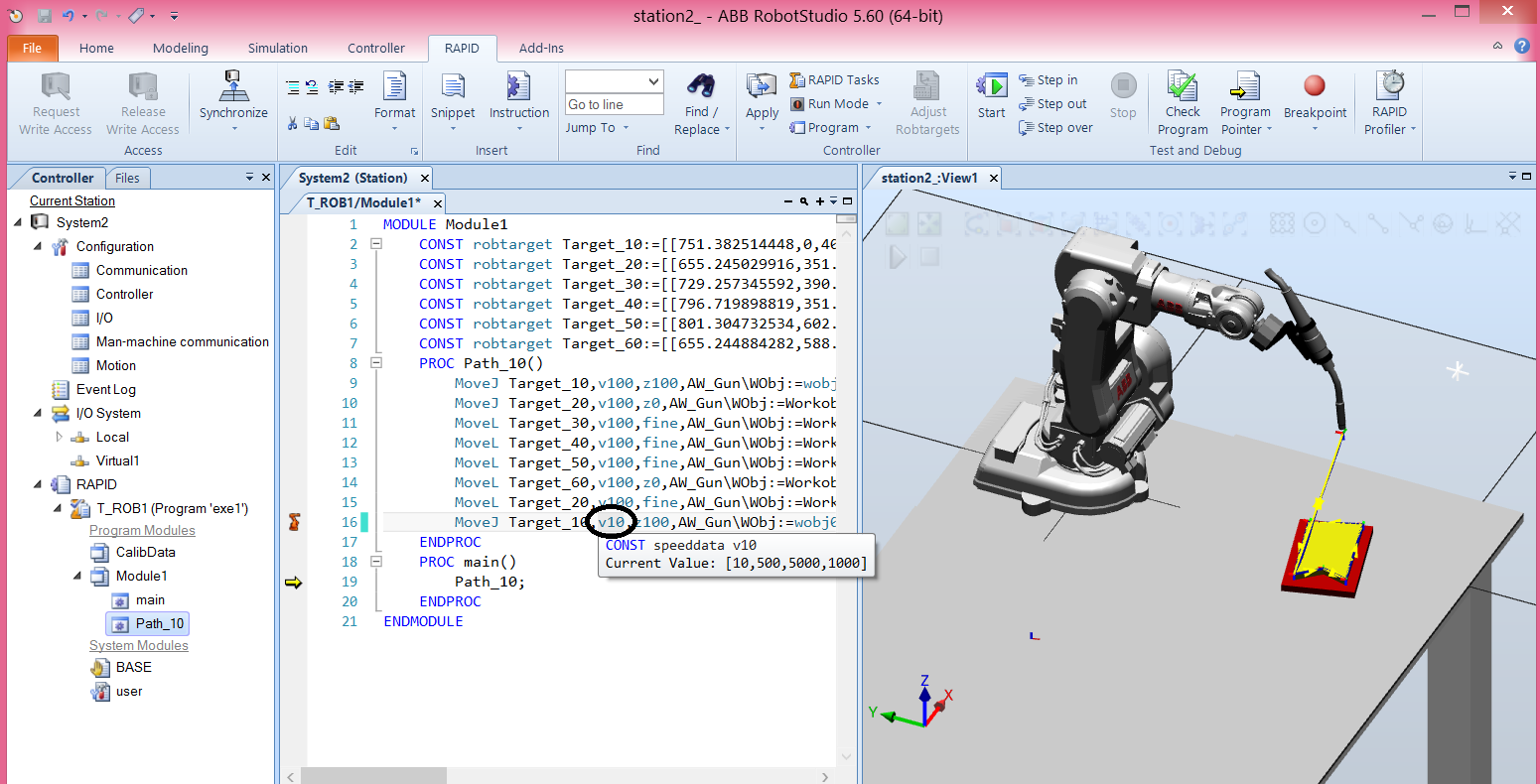The height and width of the screenshot is (784, 1540).
Task: Start program execution with the Start icon
Action: coord(990,87)
